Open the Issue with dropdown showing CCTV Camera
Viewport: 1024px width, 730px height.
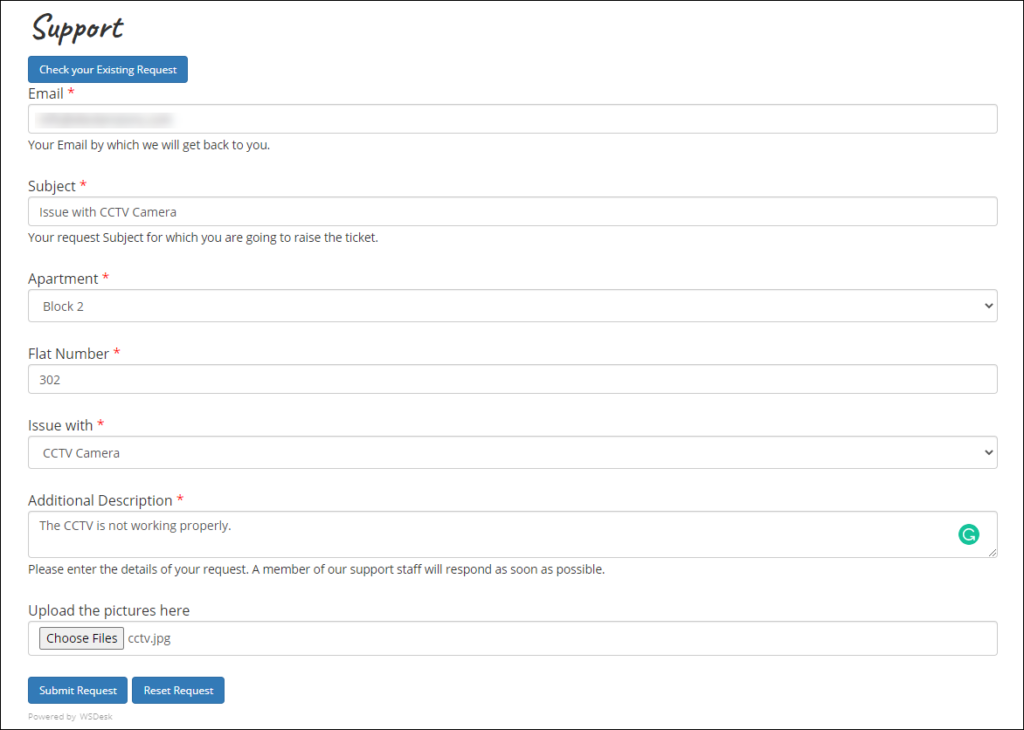coord(512,452)
